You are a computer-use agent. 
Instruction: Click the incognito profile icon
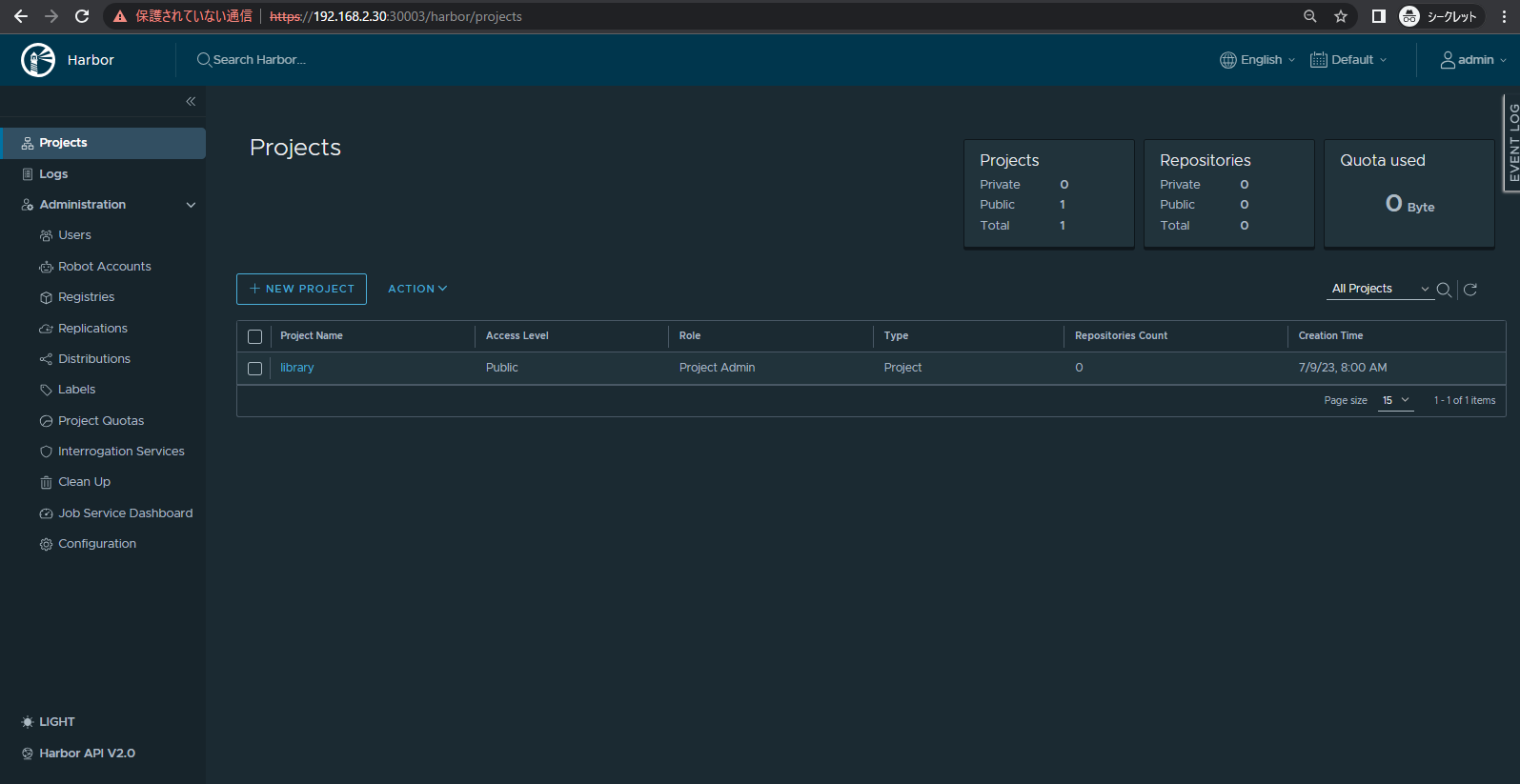[1409, 16]
